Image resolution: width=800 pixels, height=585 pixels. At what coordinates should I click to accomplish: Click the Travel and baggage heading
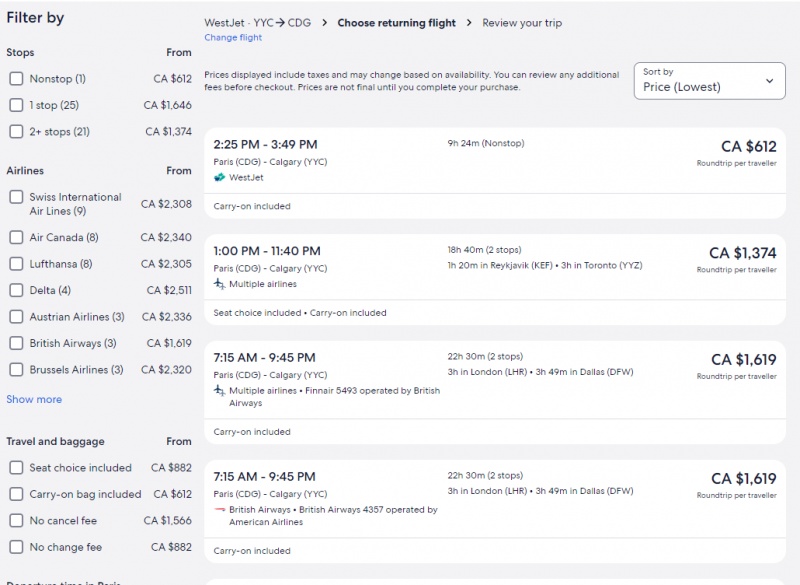pos(55,442)
